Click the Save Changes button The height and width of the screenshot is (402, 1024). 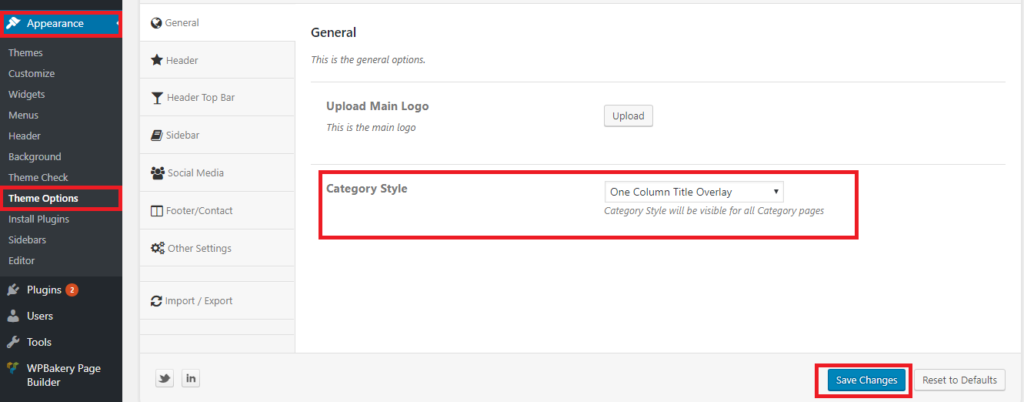[866, 380]
